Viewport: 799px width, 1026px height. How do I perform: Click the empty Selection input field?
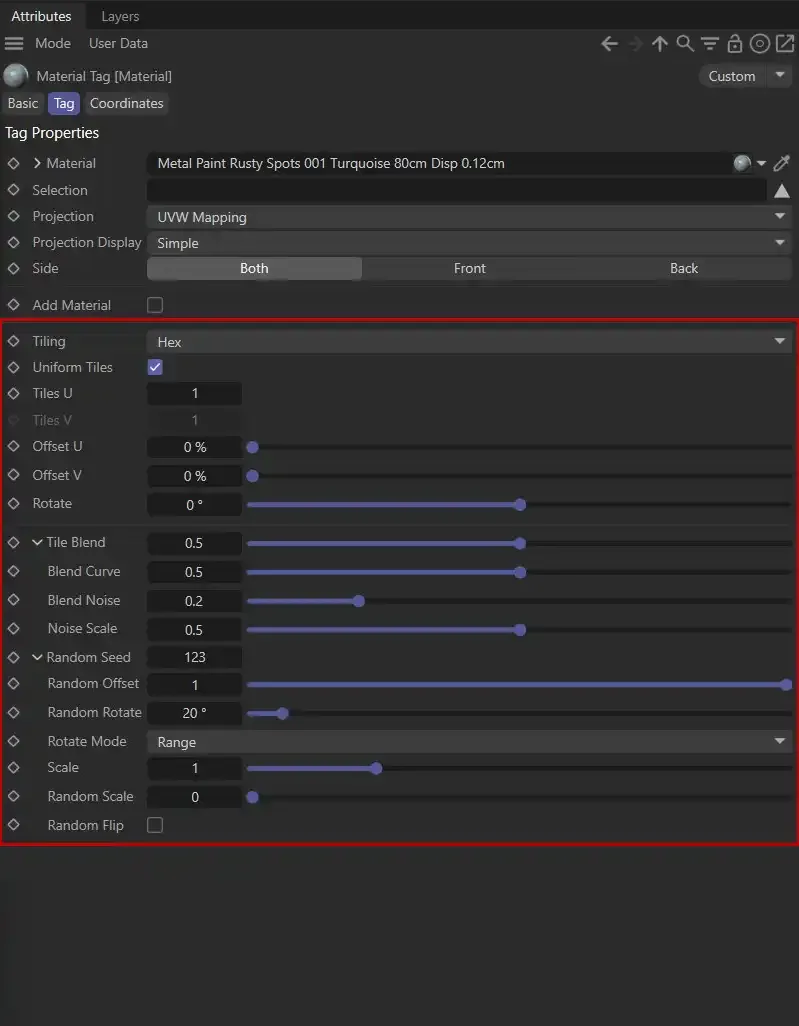click(x=456, y=190)
